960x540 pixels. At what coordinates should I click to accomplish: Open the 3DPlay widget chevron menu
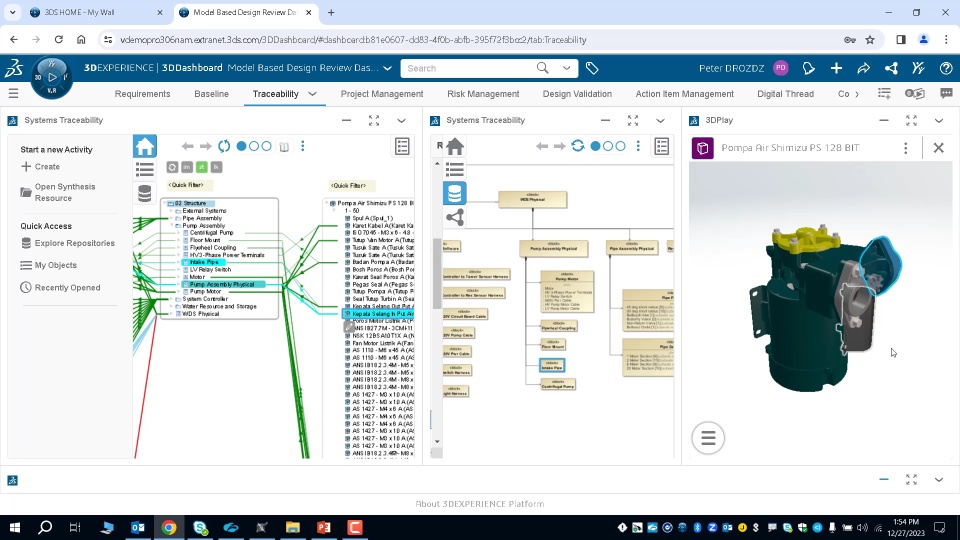(939, 121)
